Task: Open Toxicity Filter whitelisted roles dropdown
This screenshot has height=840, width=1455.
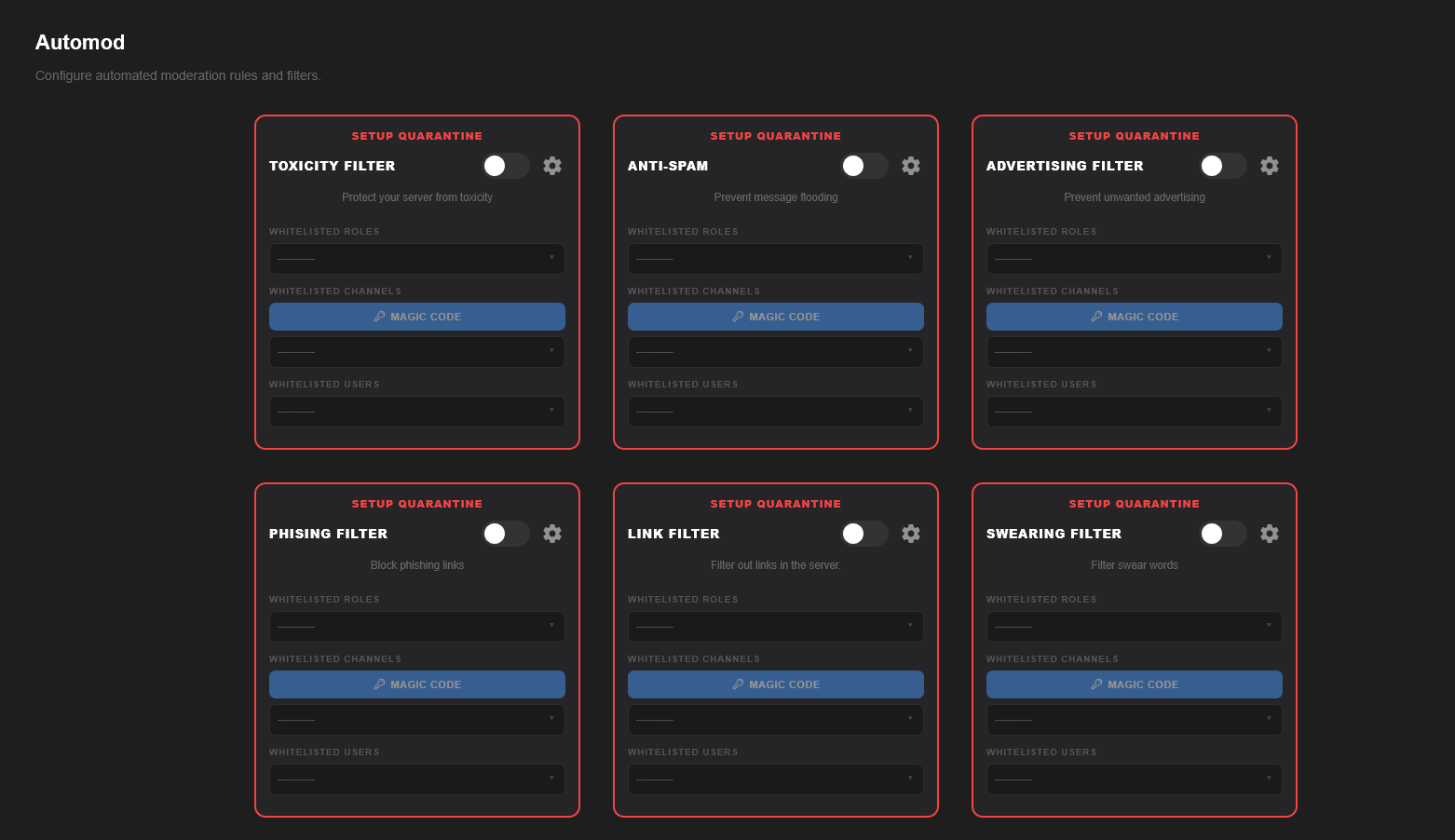Action: [417, 259]
